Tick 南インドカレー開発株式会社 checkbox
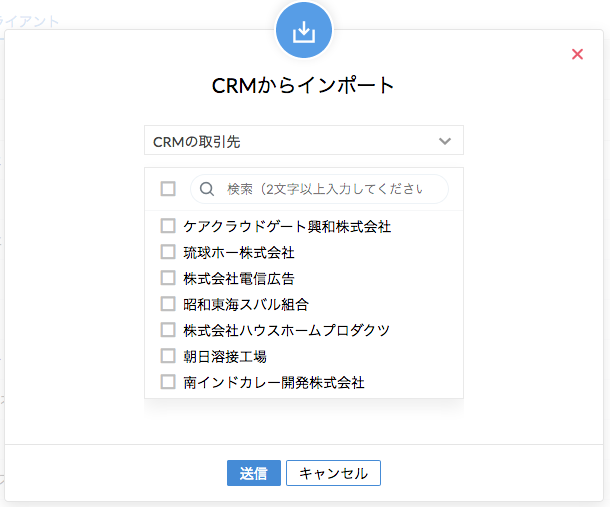Image resolution: width=610 pixels, height=507 pixels. coord(168,382)
